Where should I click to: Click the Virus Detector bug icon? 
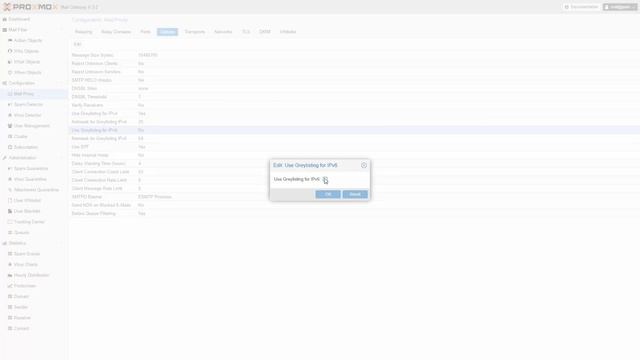tap(10, 115)
